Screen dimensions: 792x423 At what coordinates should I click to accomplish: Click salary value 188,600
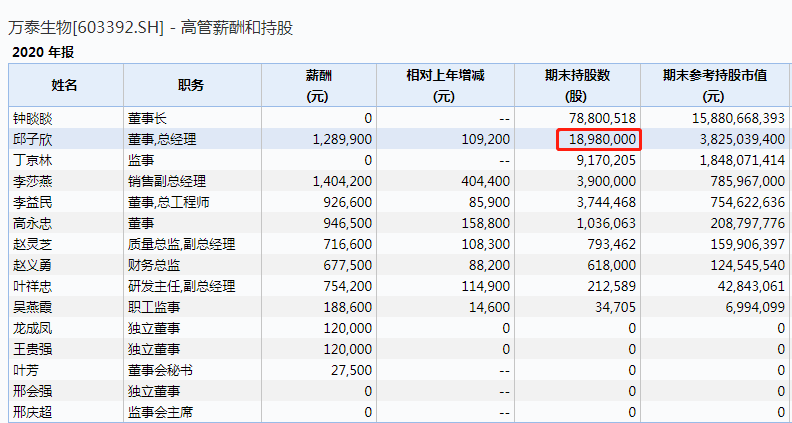(x=348, y=307)
